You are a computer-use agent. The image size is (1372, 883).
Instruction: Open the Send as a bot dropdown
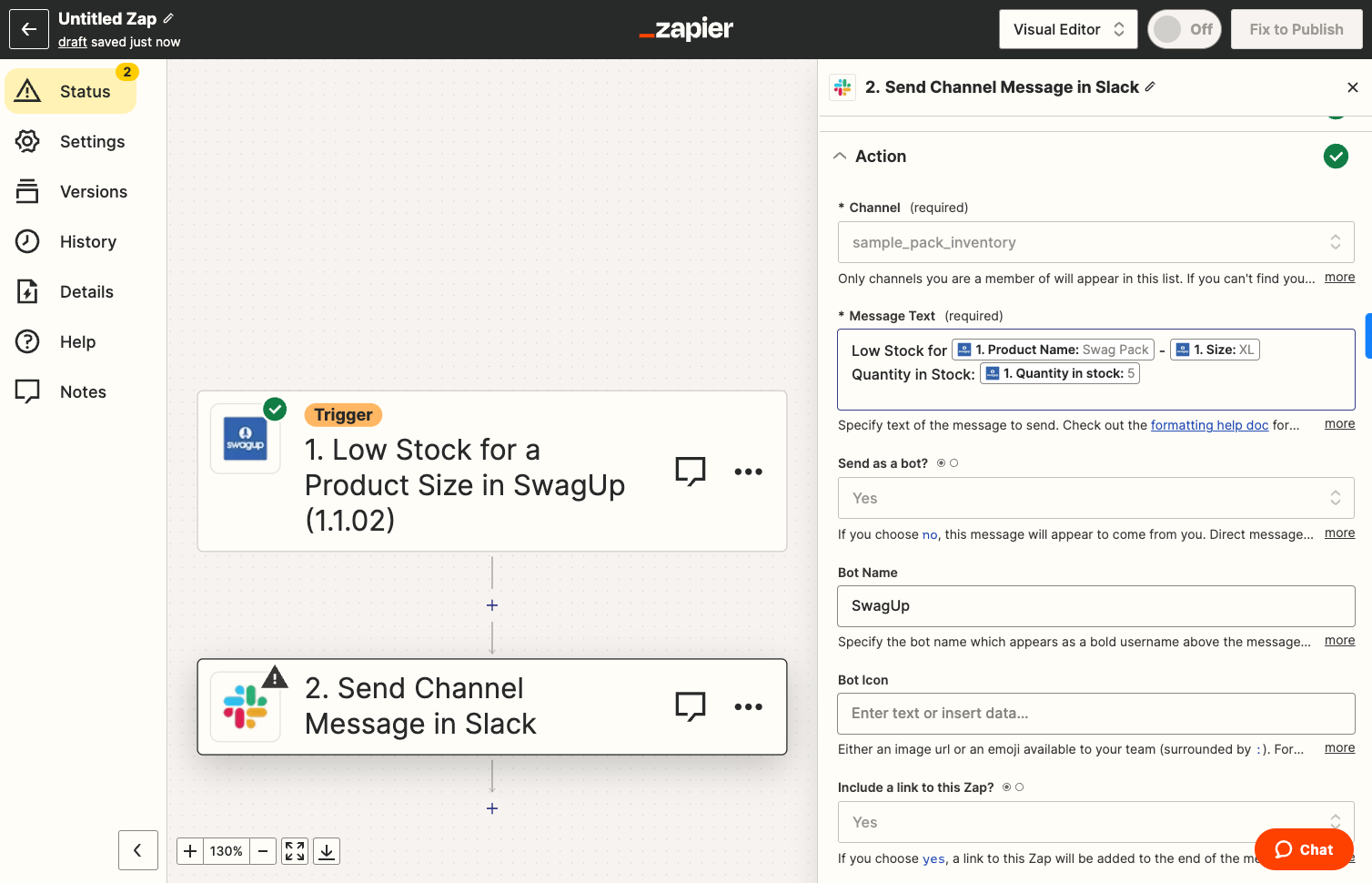pyautogui.click(x=1095, y=498)
